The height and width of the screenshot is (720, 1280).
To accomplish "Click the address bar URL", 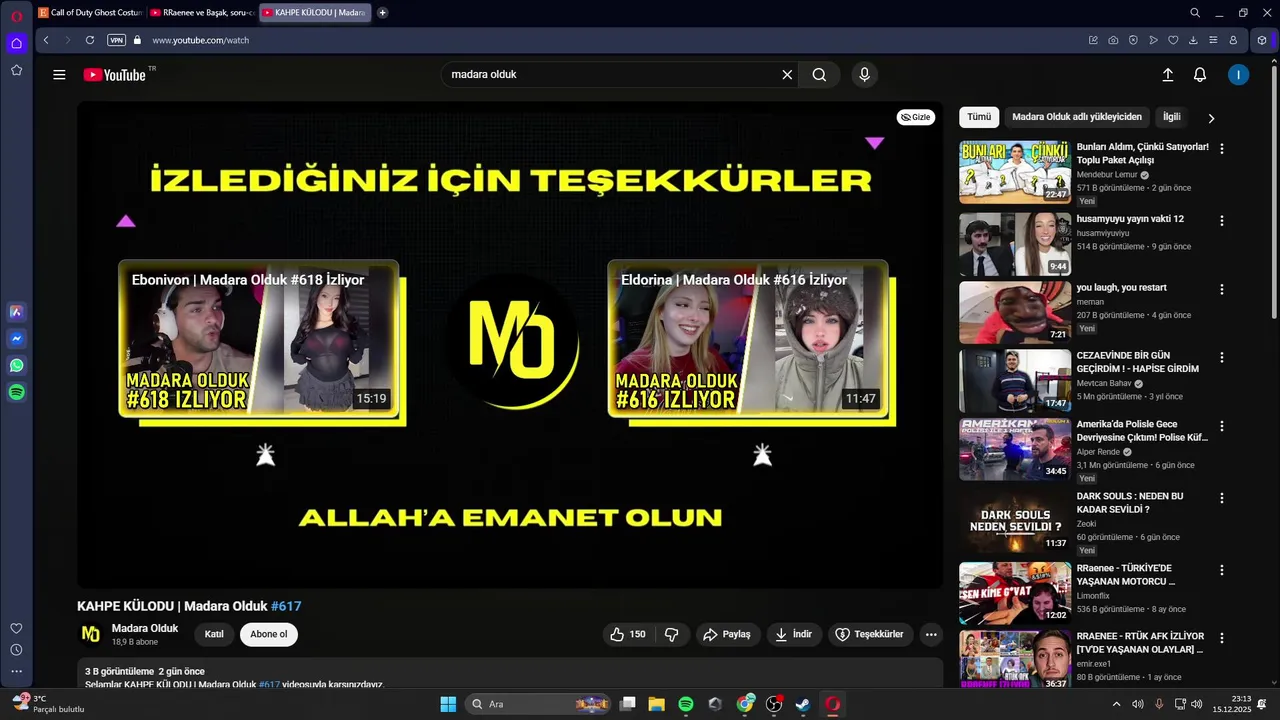I will click(x=201, y=40).
